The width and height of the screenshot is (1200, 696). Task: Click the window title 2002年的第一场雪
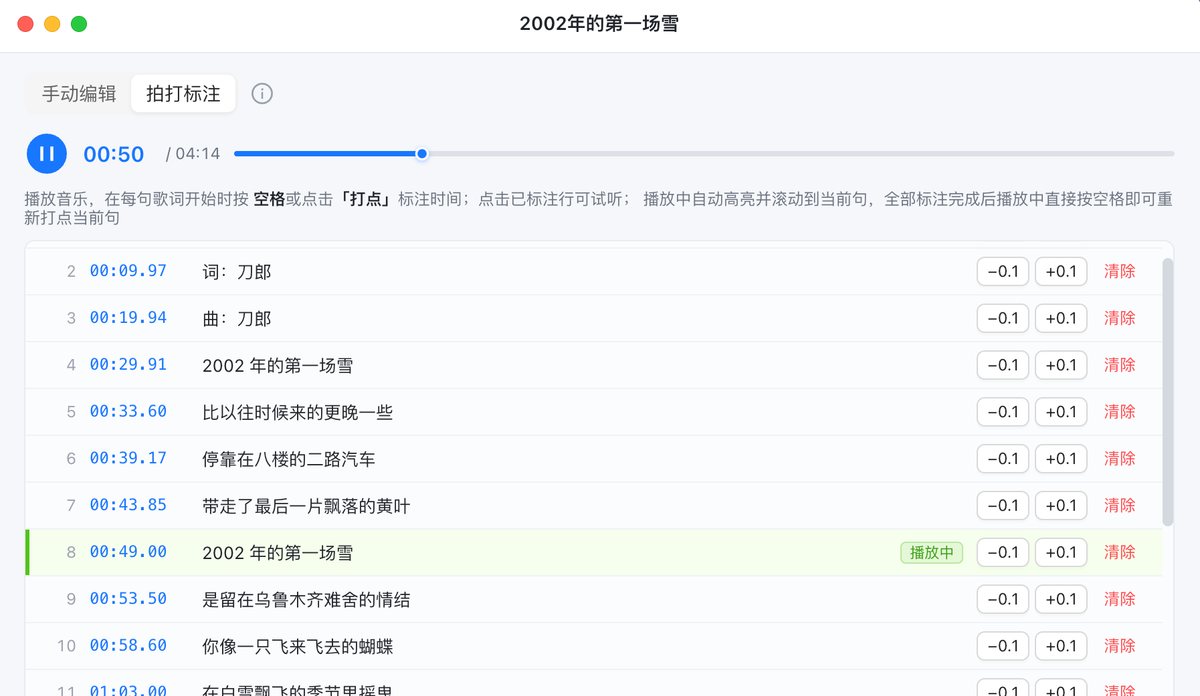(x=599, y=24)
